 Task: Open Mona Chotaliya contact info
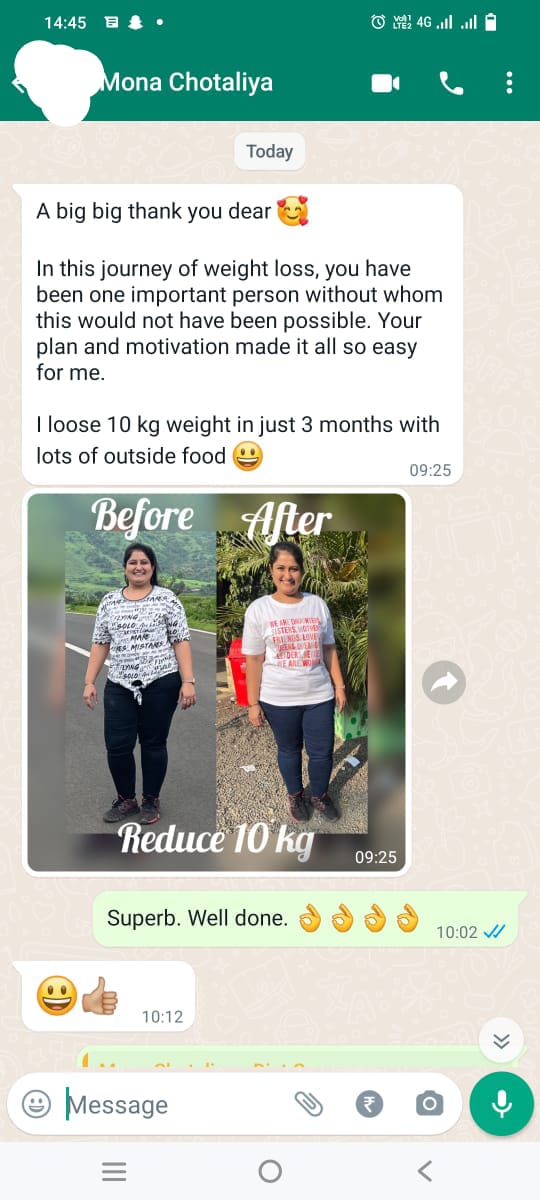(187, 82)
